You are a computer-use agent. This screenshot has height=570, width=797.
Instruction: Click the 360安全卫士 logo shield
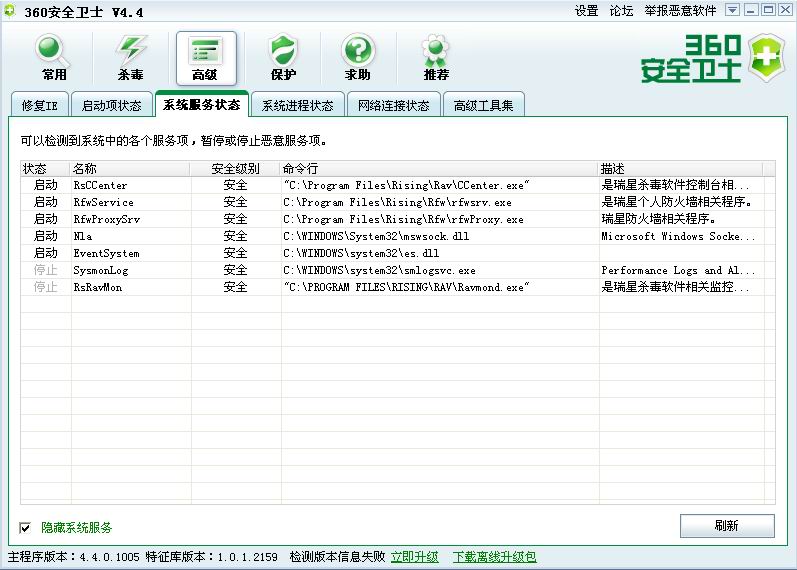click(x=767, y=57)
